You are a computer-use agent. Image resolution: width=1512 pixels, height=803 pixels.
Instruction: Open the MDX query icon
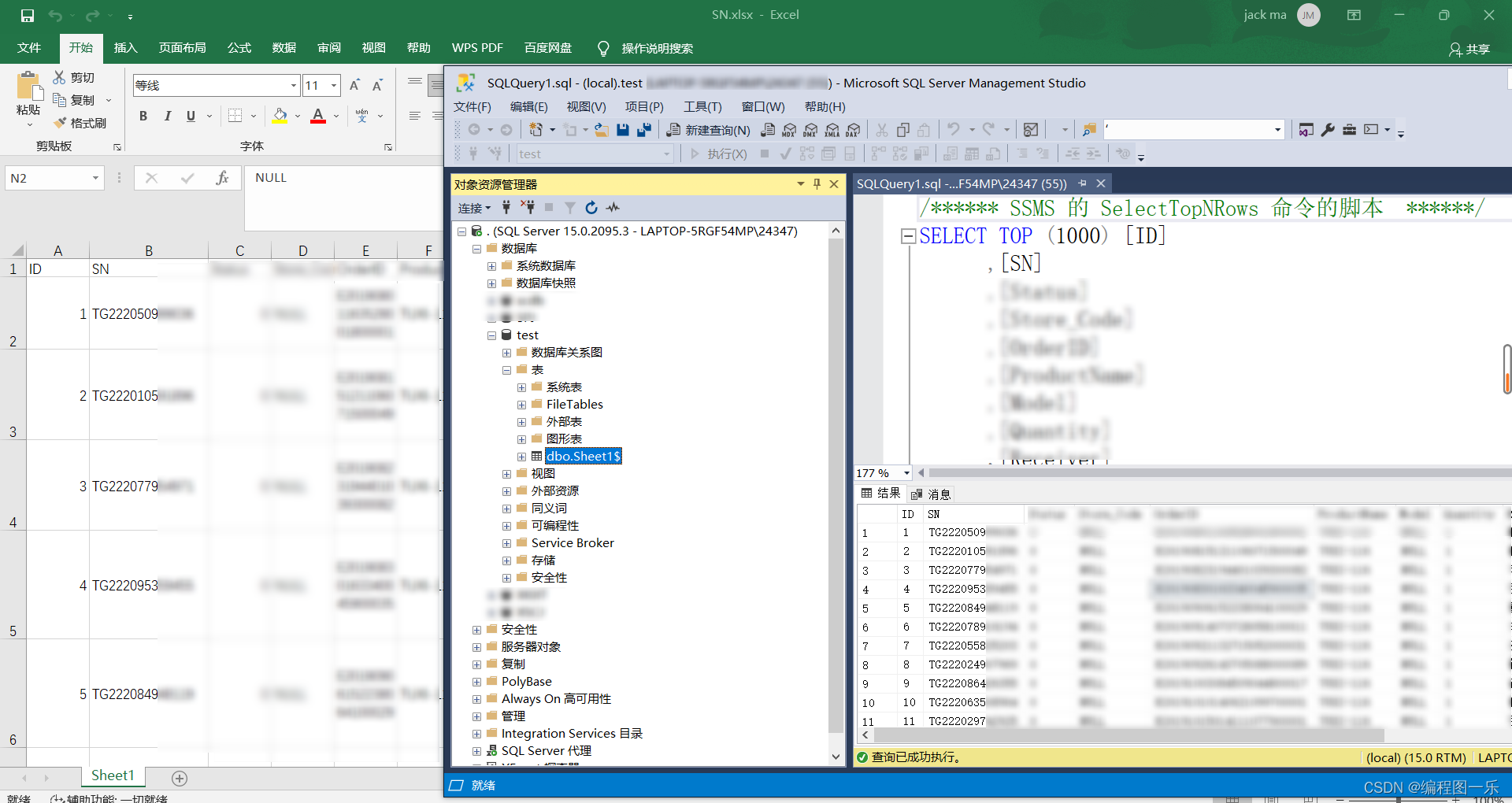(x=790, y=130)
